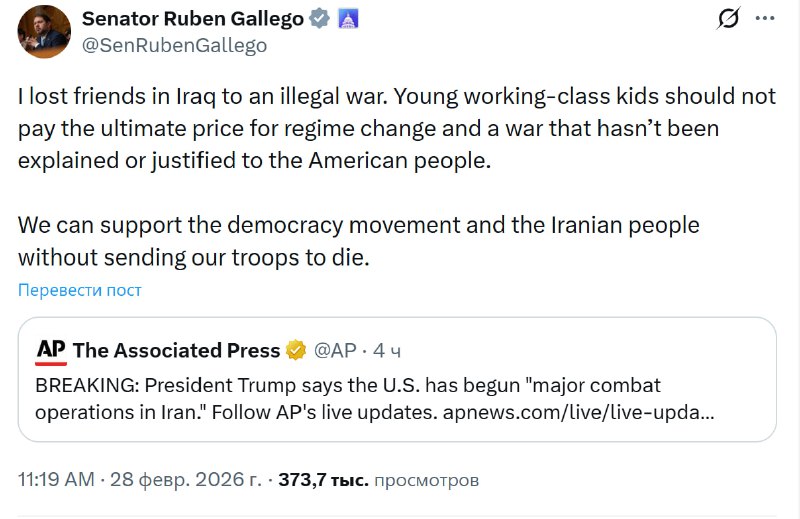This screenshot has height=519, width=800.
Task: Click the @AP handle in quoted post
Action: click(x=335, y=350)
